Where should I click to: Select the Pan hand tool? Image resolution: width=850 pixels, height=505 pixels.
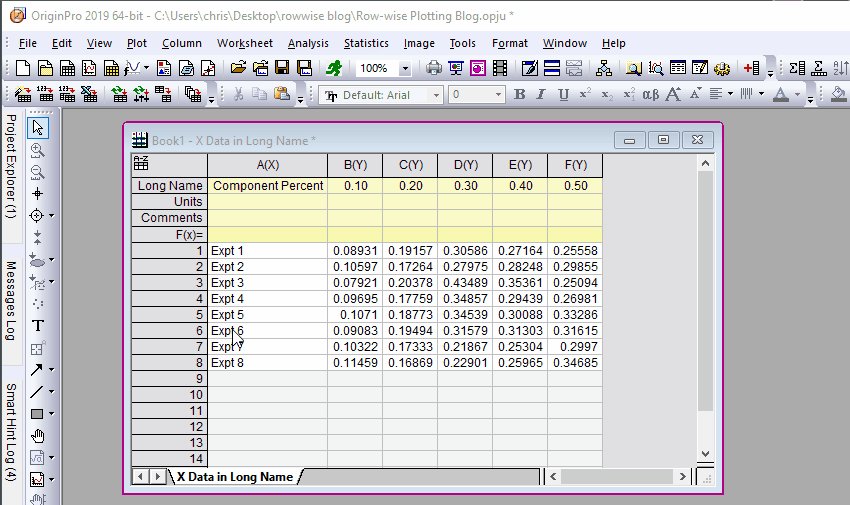pos(37,436)
